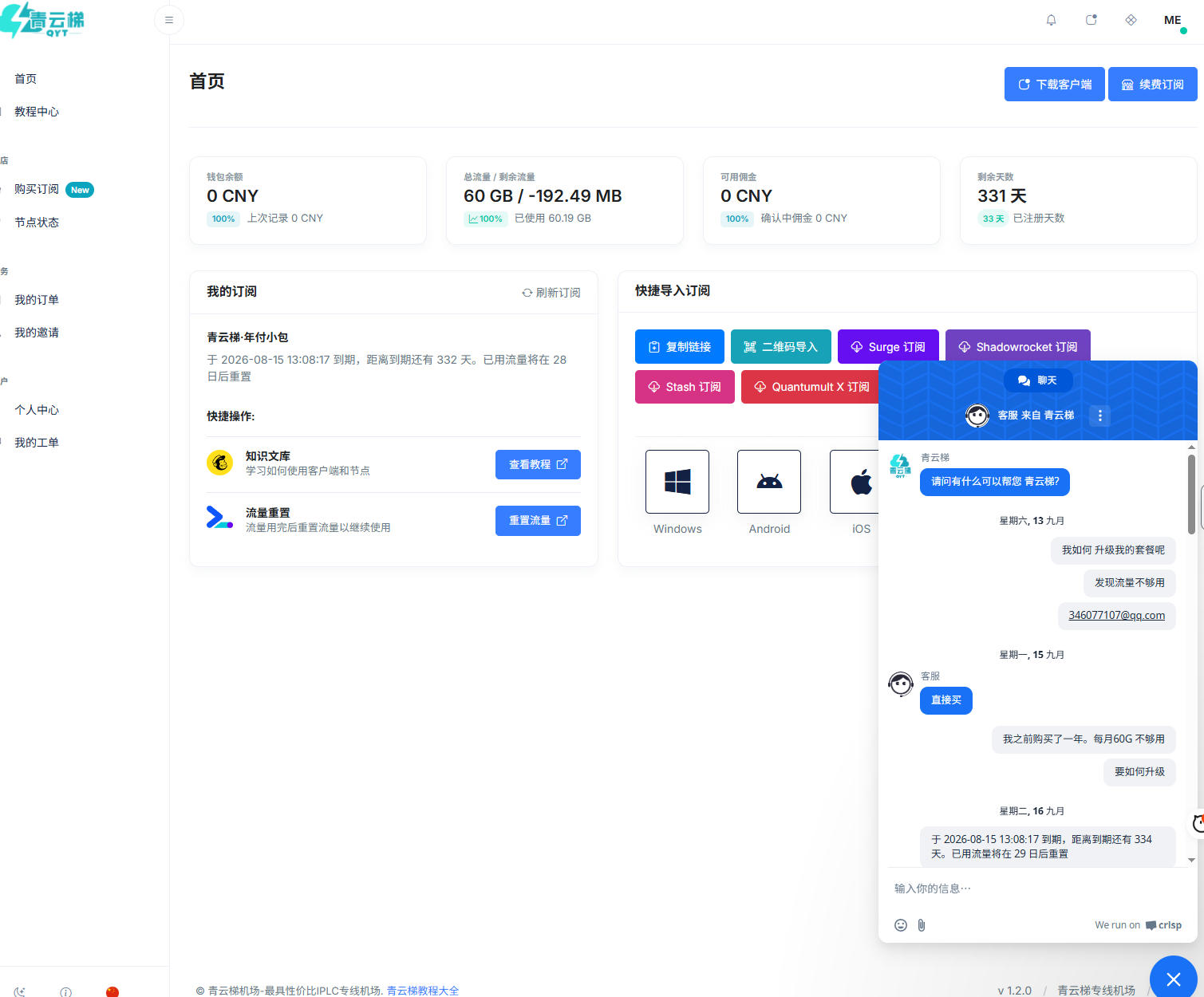Click the We run on crisp link
1204x997 pixels.
[1138, 925]
